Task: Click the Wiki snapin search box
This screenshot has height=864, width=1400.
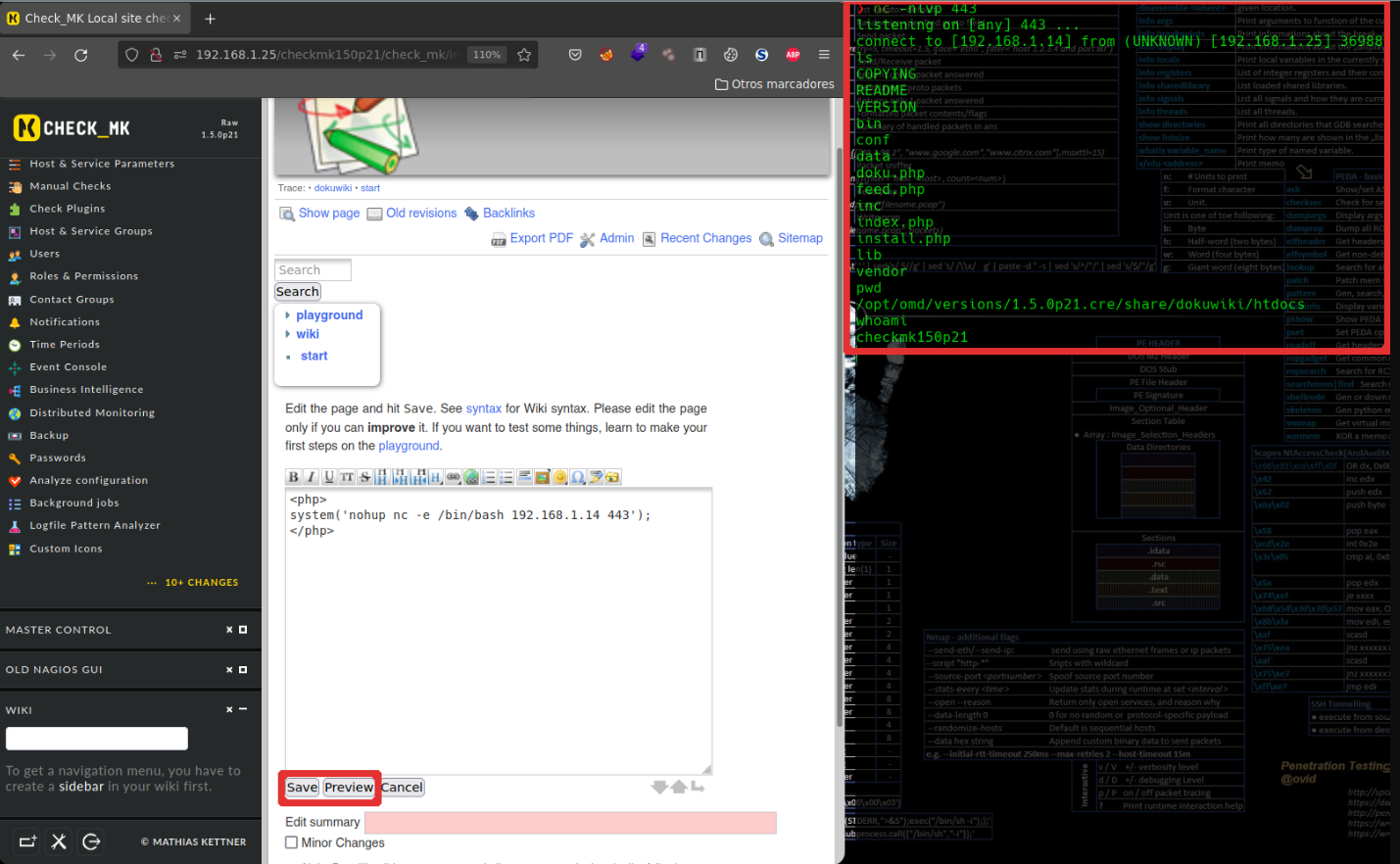Action: pos(97,739)
